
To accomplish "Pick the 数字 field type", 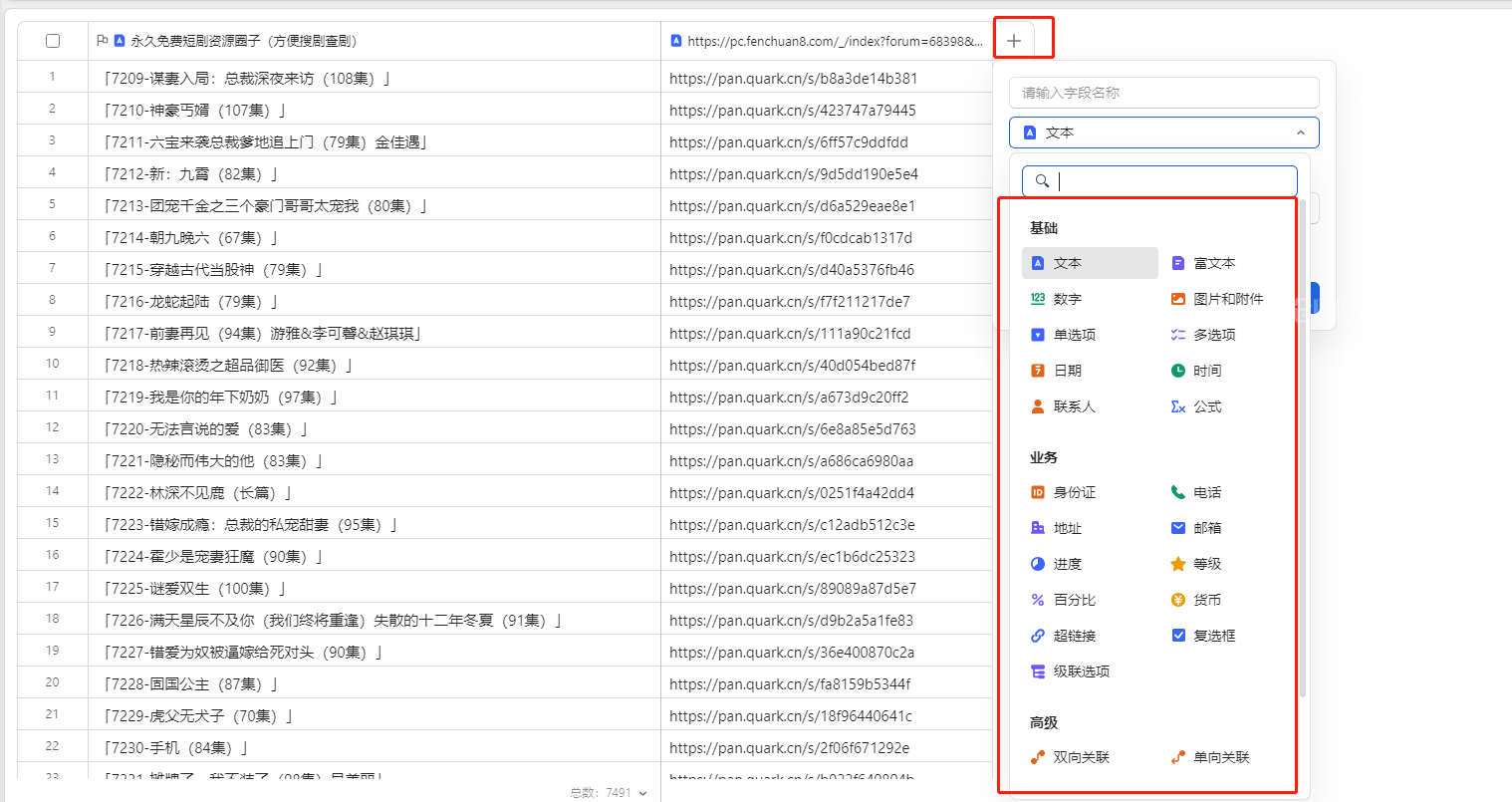I will (x=1056, y=299).
